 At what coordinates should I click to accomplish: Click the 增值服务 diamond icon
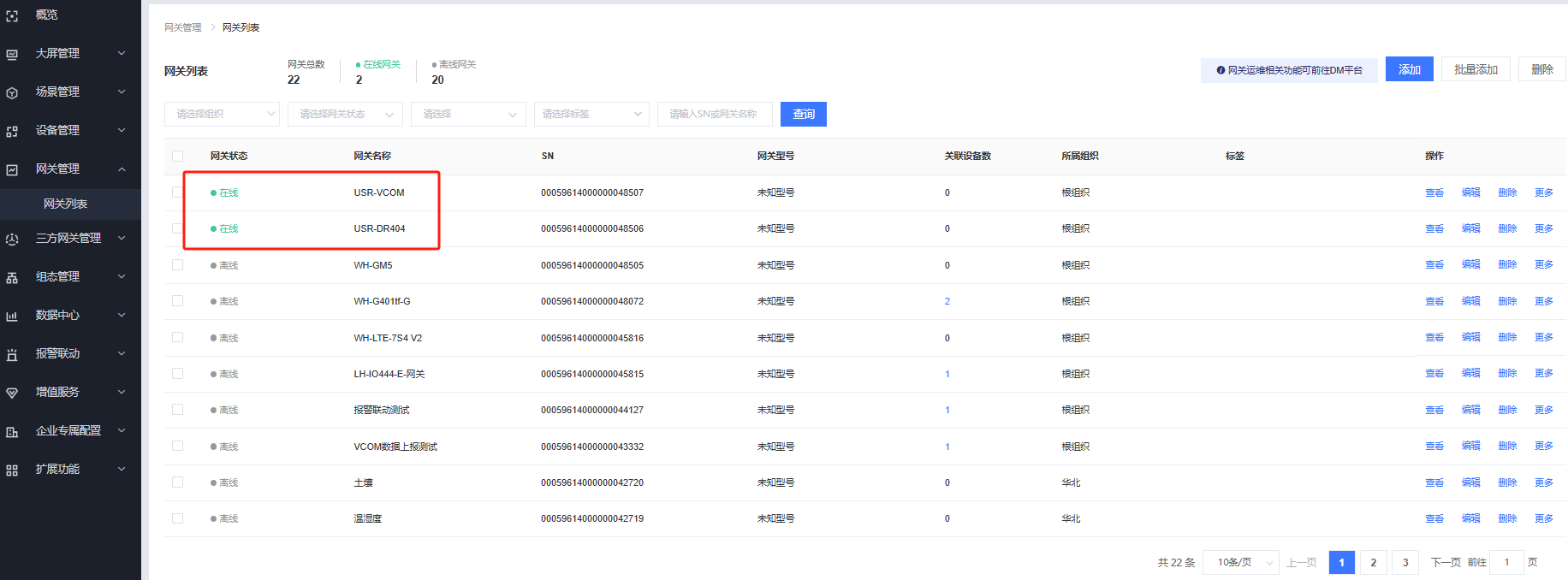(12, 393)
